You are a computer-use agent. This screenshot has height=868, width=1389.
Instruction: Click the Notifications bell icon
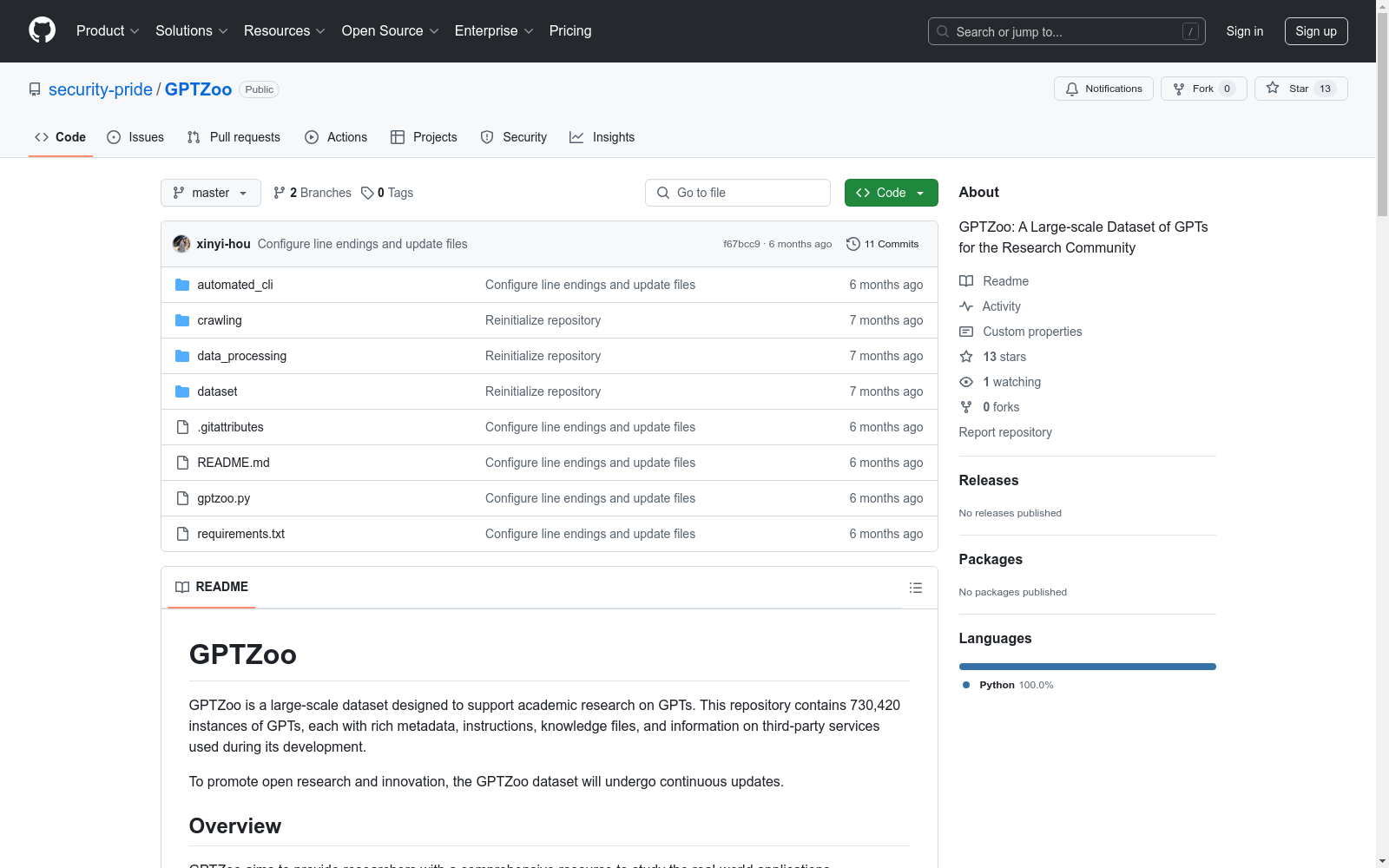1072,89
